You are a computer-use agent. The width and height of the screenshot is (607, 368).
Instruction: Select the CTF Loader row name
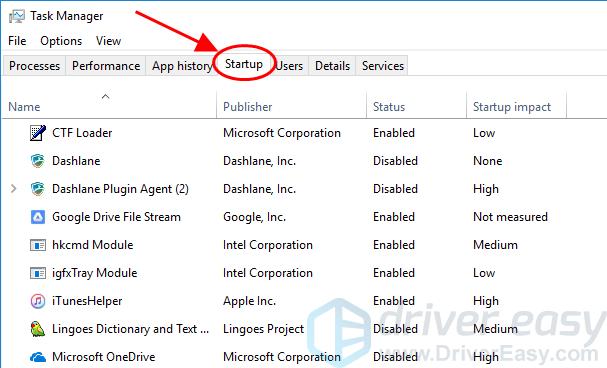(x=82, y=133)
